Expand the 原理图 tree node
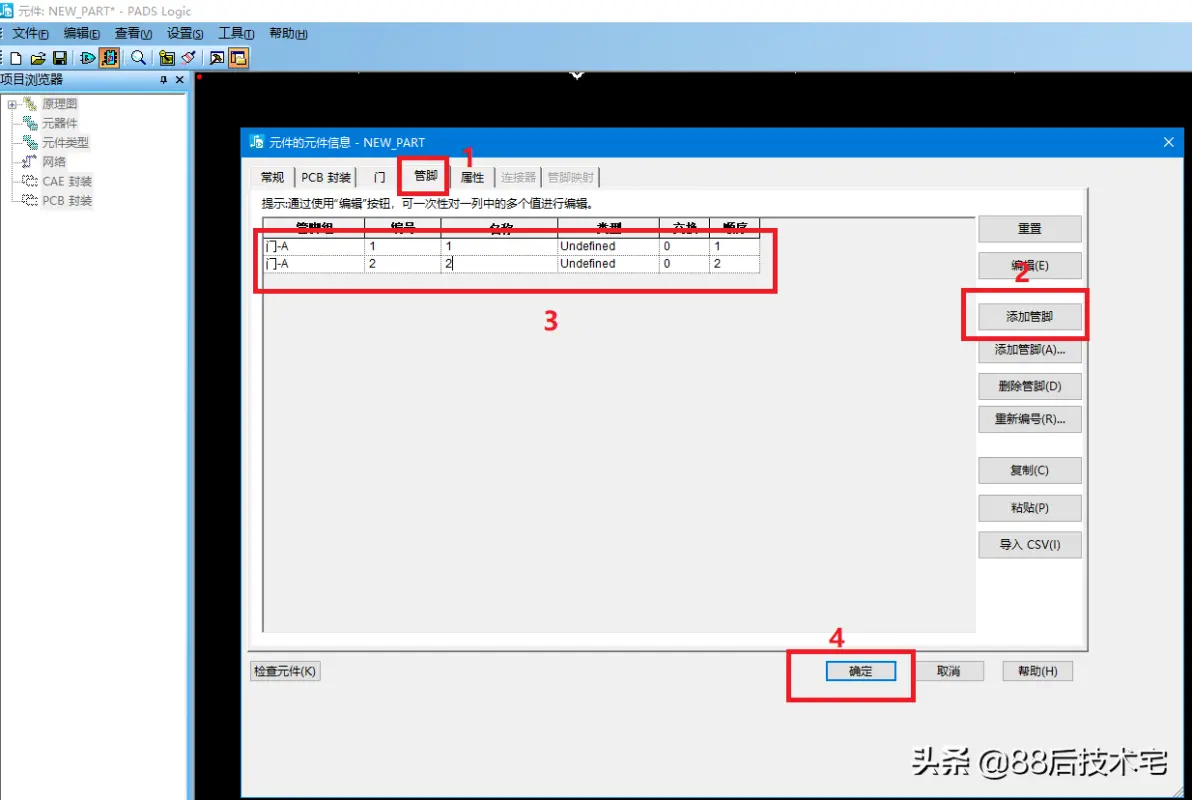The height and width of the screenshot is (800, 1192). tap(12, 104)
